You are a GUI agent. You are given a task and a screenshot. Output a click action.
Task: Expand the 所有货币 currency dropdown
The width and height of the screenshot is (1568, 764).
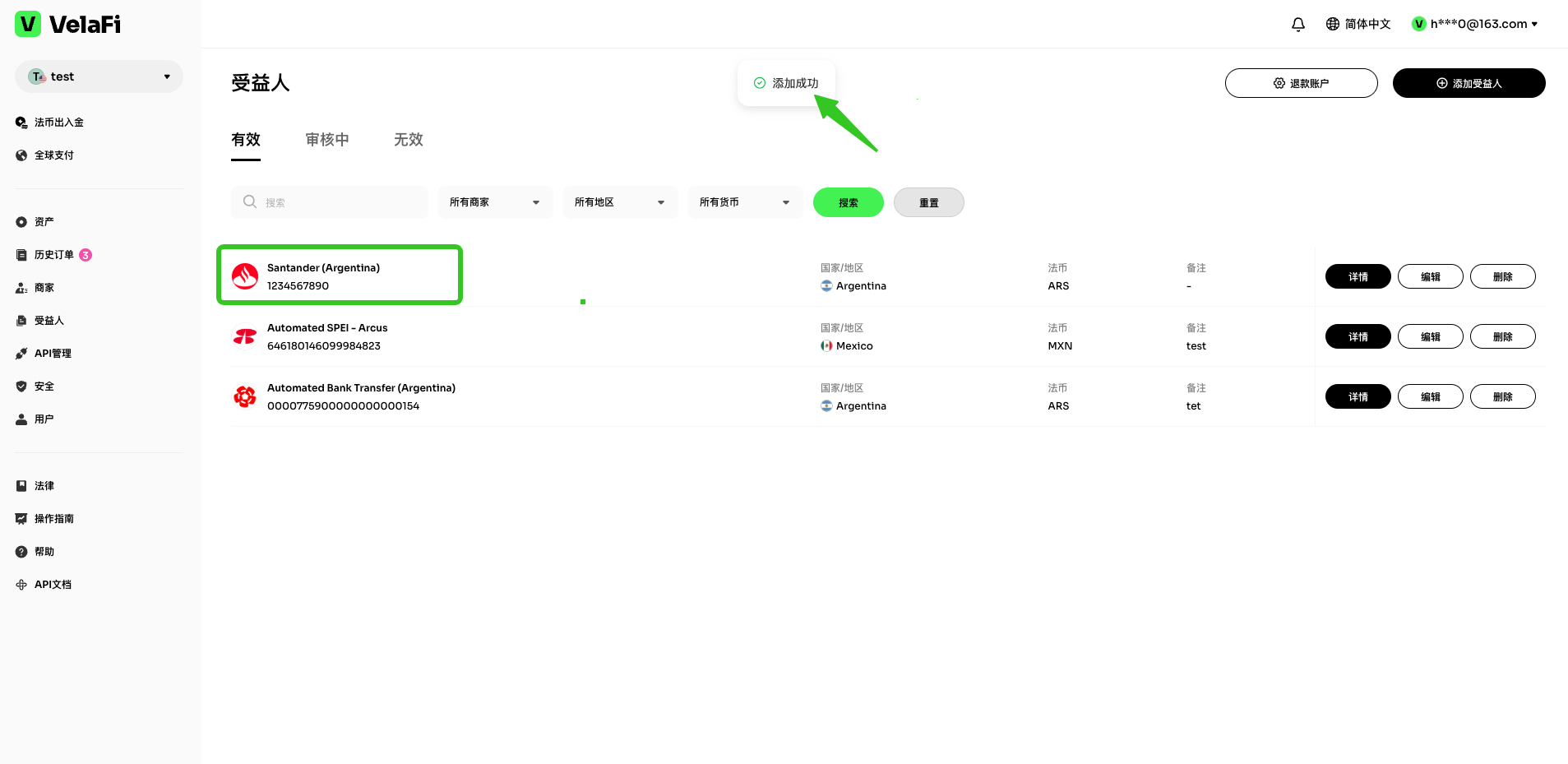[x=745, y=202]
